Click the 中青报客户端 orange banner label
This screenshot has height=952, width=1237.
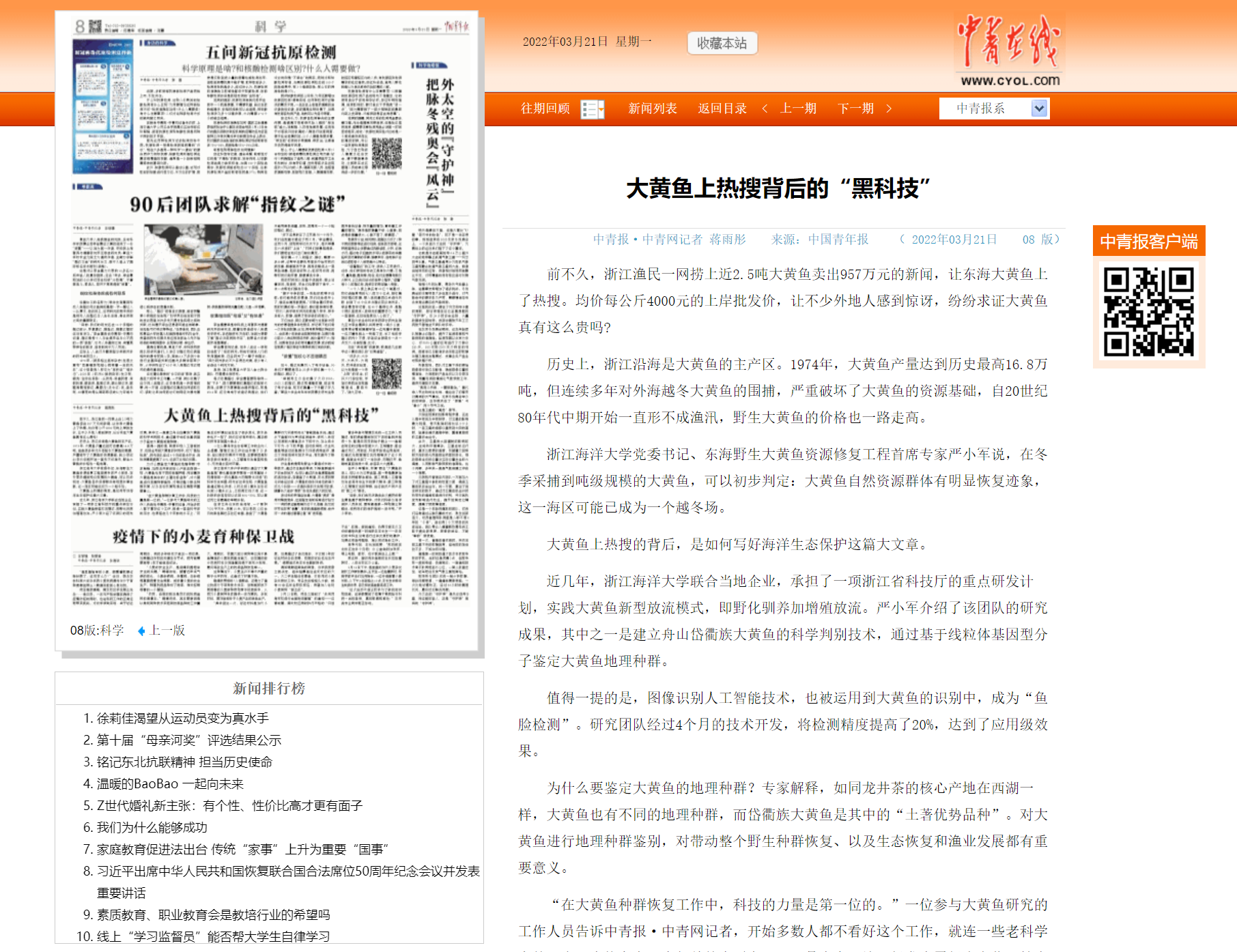coord(1149,242)
